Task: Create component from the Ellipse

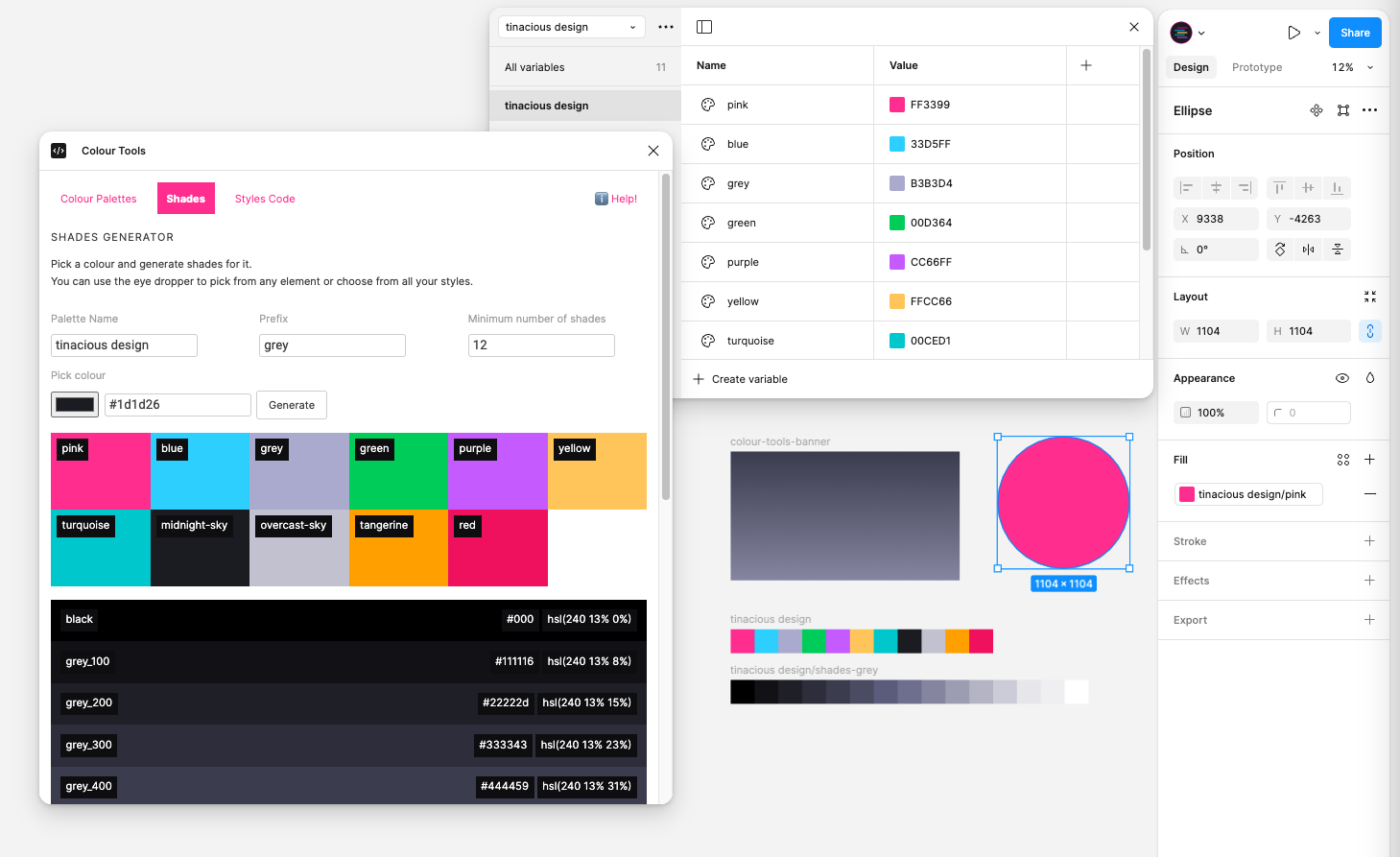Action: (x=1317, y=110)
